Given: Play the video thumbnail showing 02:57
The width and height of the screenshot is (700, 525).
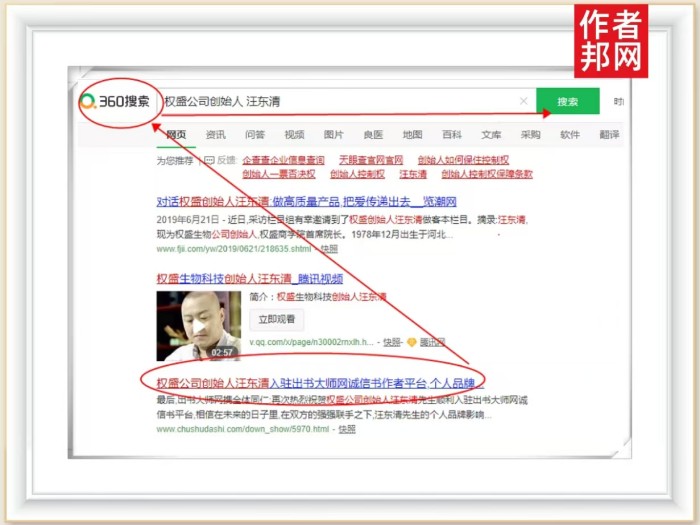Looking at the screenshot, I should [198, 326].
